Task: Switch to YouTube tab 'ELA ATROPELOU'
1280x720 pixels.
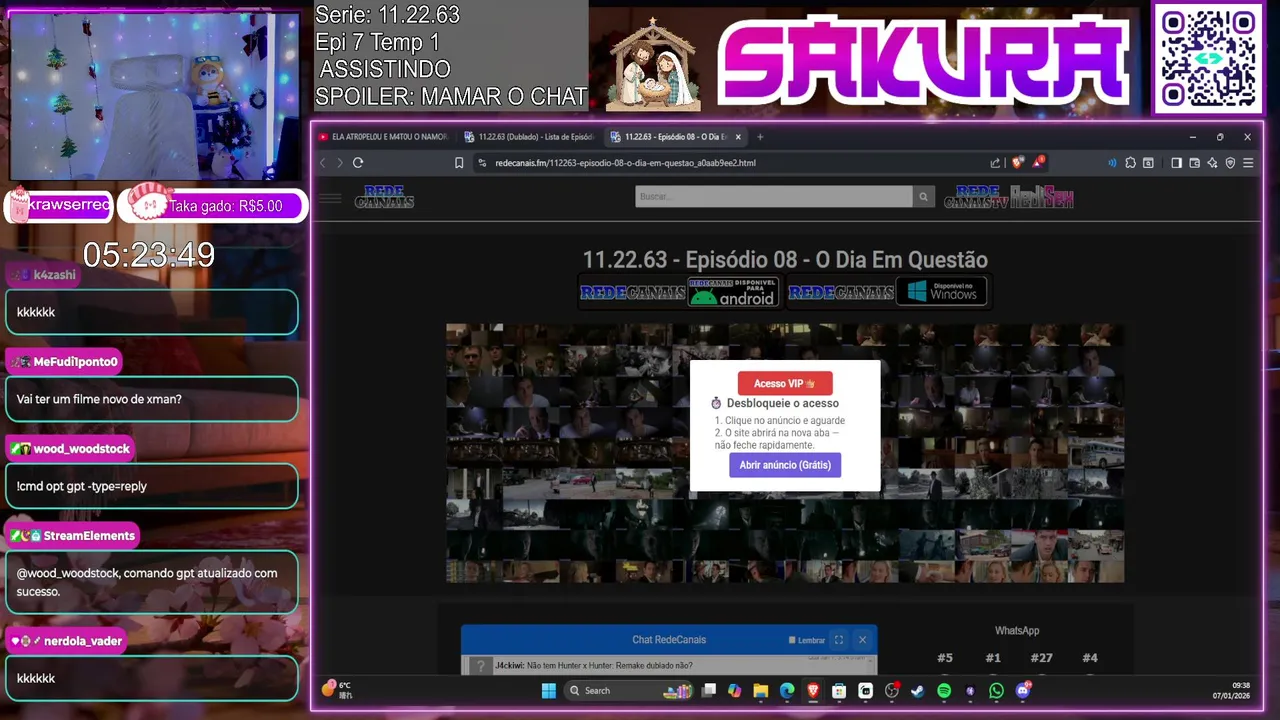Action: (x=384, y=137)
